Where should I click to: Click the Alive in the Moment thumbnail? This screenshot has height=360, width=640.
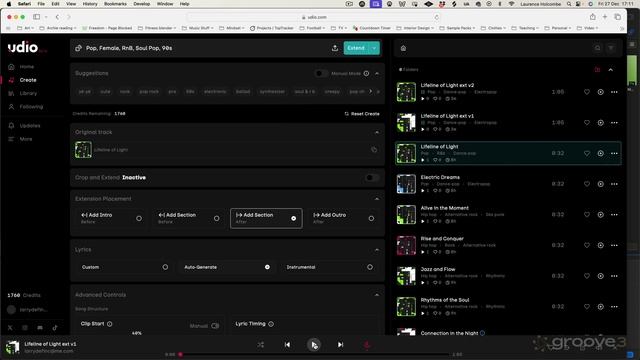point(406,214)
